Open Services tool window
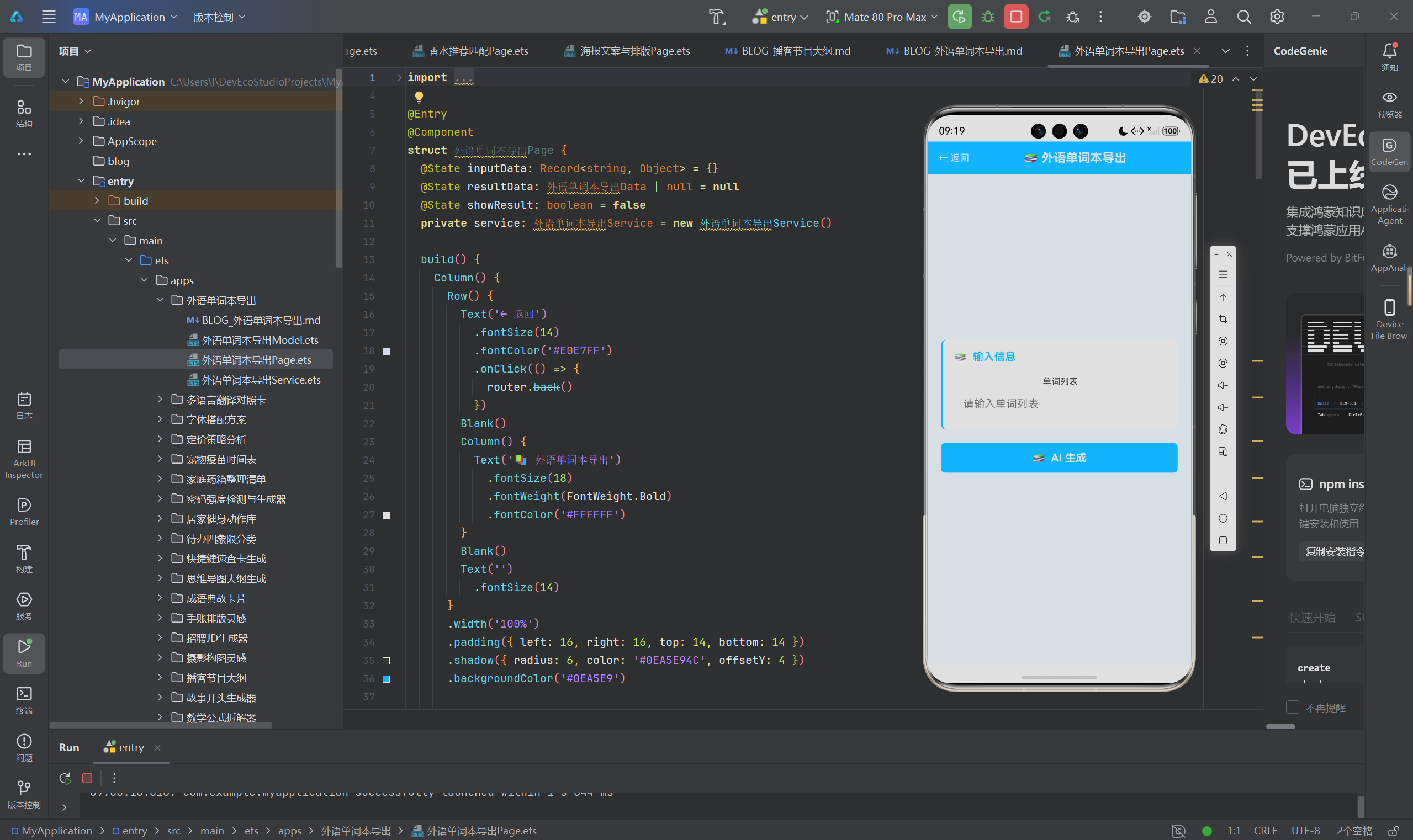The width and height of the screenshot is (1413, 840). tap(24, 605)
